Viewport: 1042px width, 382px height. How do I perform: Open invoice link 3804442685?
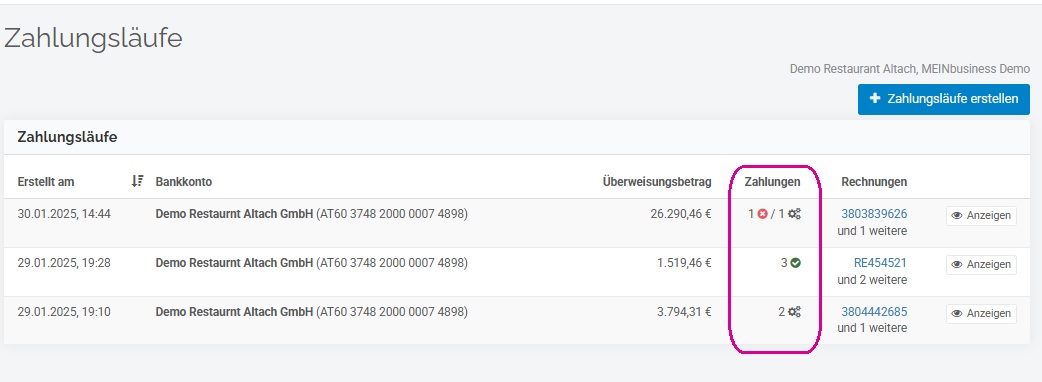point(874,312)
